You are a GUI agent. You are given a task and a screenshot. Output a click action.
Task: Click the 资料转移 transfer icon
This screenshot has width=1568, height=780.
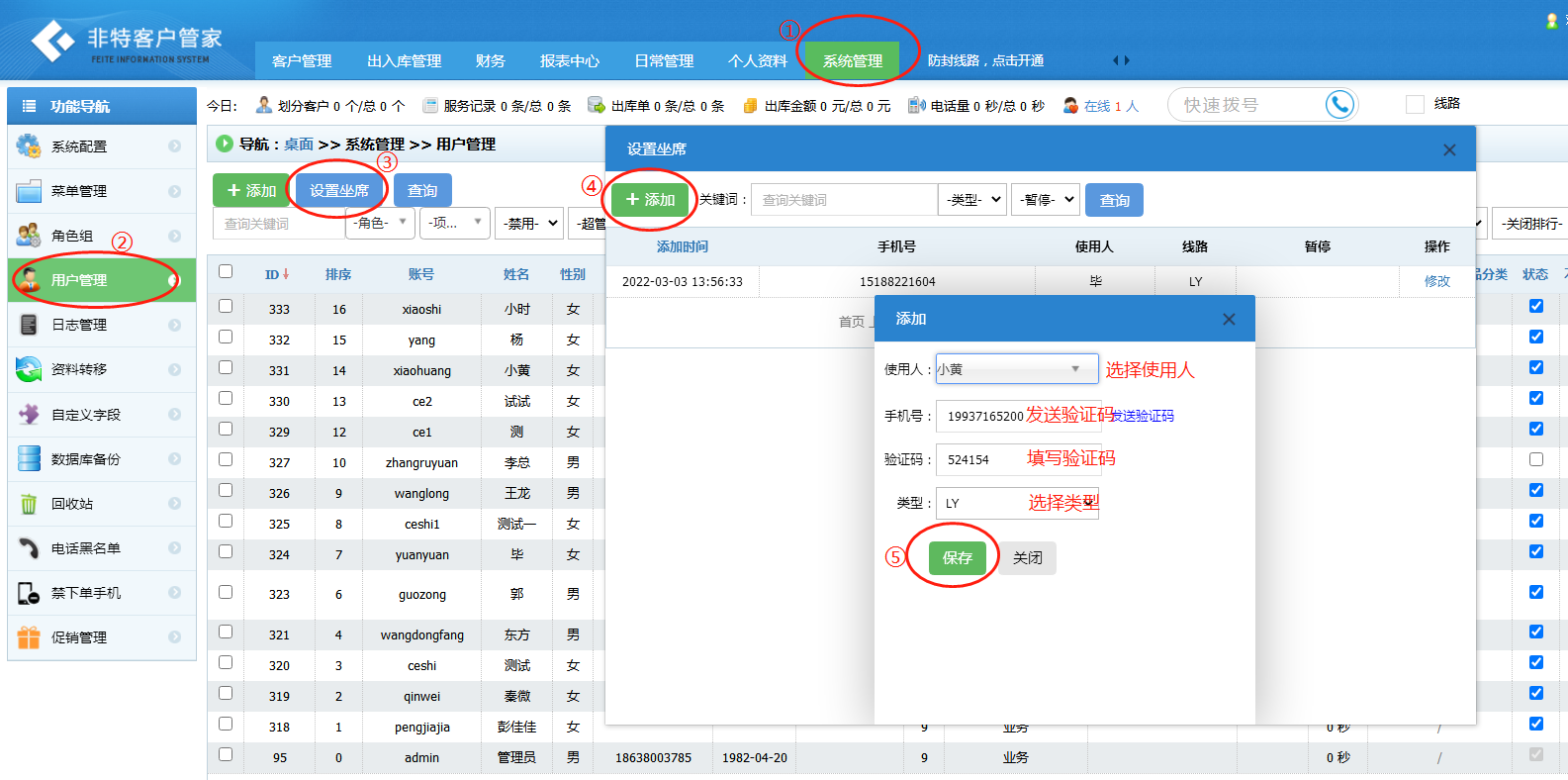(x=29, y=369)
